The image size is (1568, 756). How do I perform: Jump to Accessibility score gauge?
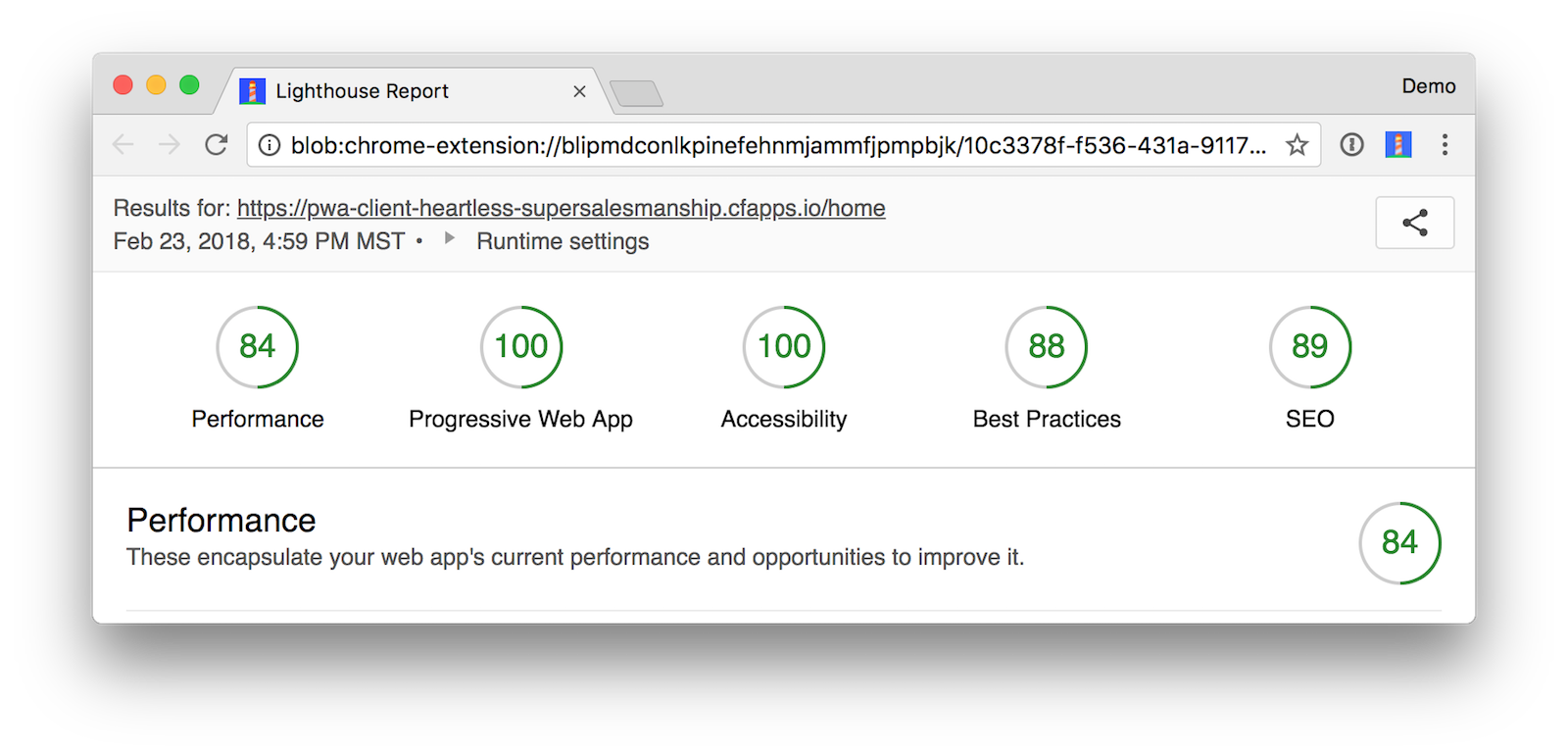tap(784, 347)
